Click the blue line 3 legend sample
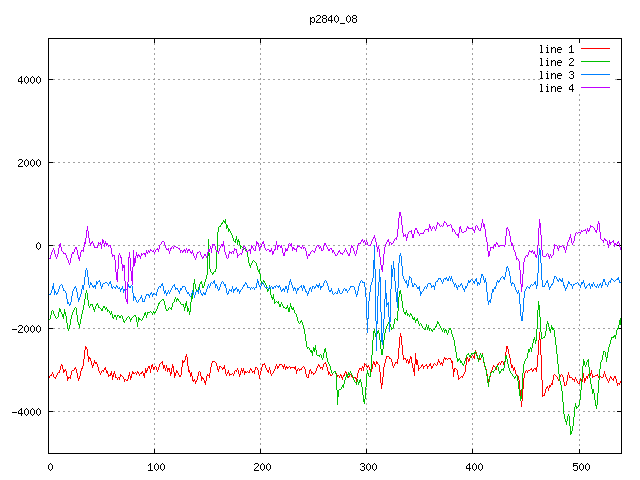 pos(596,75)
